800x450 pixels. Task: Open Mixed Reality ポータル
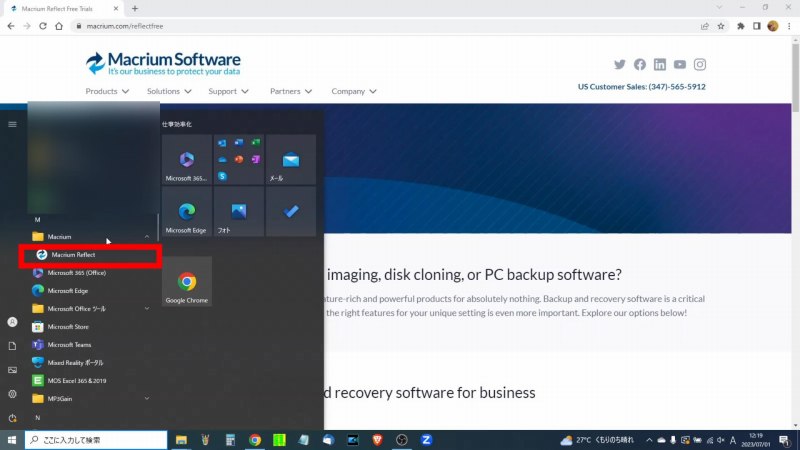click(x=67, y=363)
